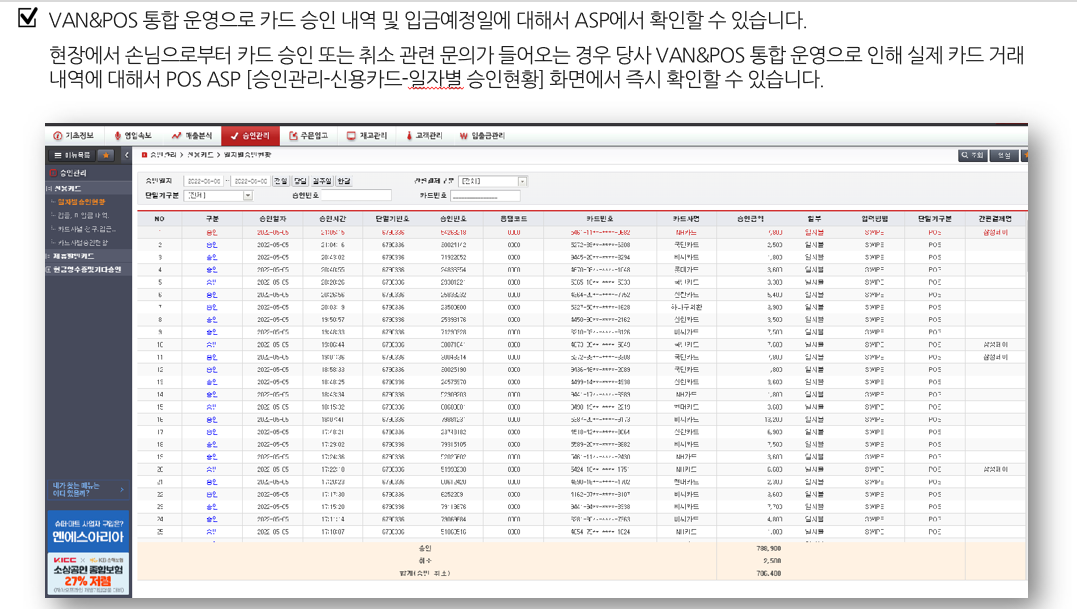Open the dropdown next to 카드번호 filter row above
1077x609 pixels.
pyautogui.click(x=522, y=181)
